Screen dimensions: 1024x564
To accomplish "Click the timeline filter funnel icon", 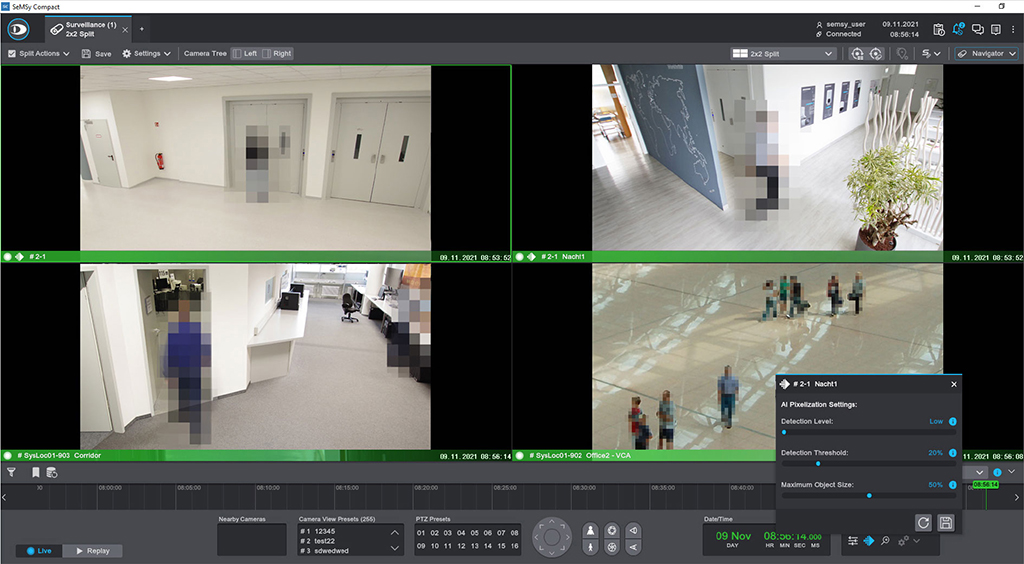I will coord(11,472).
